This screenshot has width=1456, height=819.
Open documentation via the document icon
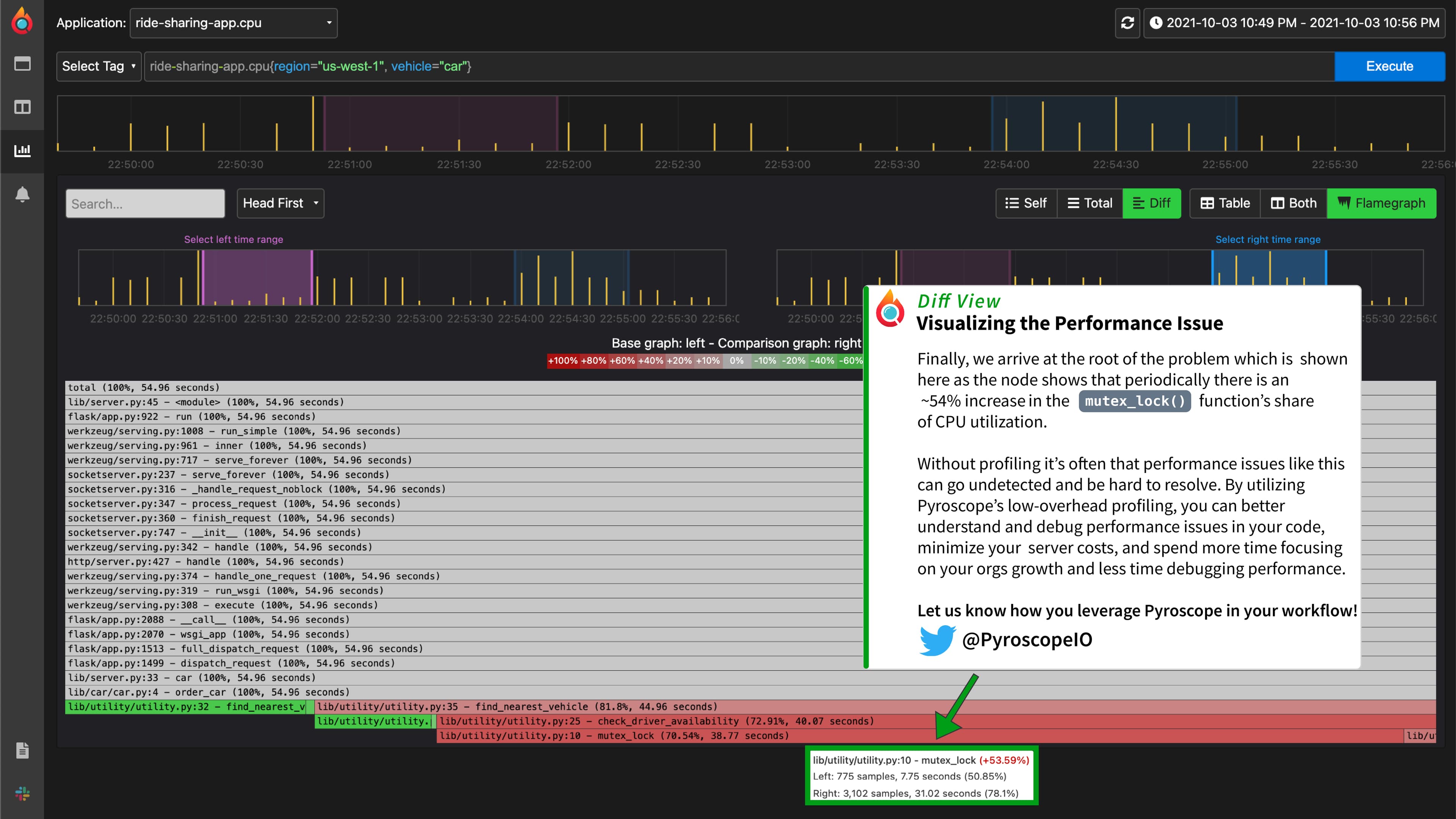[23, 751]
